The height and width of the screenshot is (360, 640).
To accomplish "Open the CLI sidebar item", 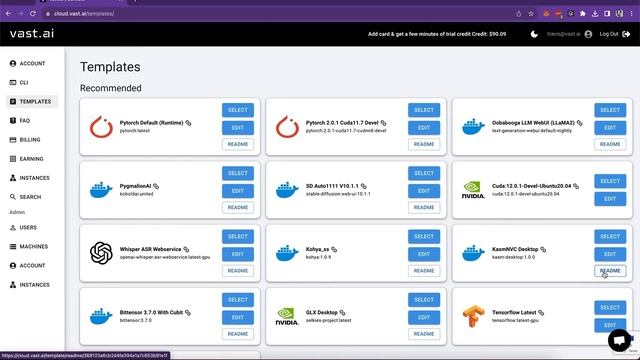I will 19,82.
